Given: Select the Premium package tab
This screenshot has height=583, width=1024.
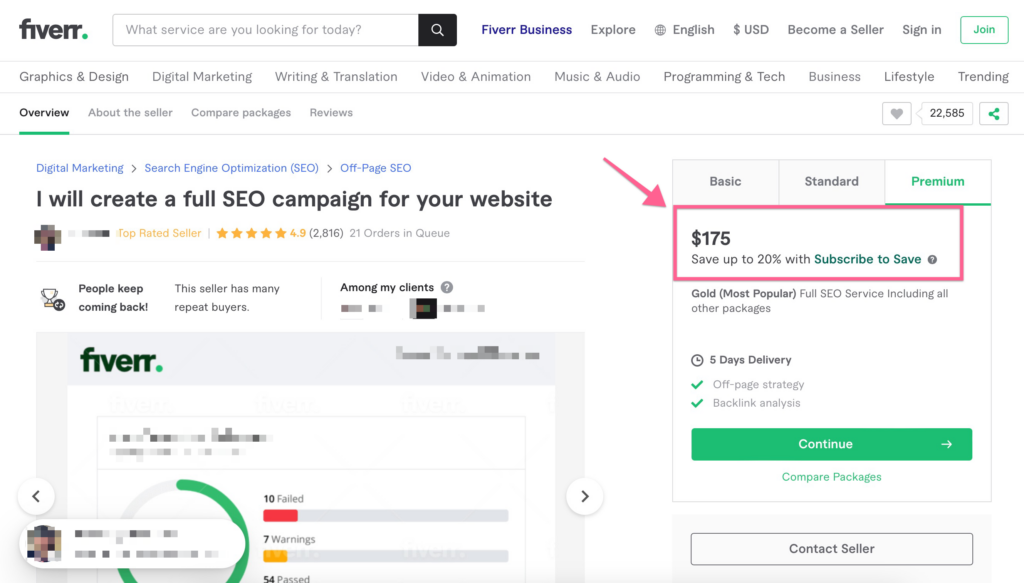Looking at the screenshot, I should tap(938, 181).
